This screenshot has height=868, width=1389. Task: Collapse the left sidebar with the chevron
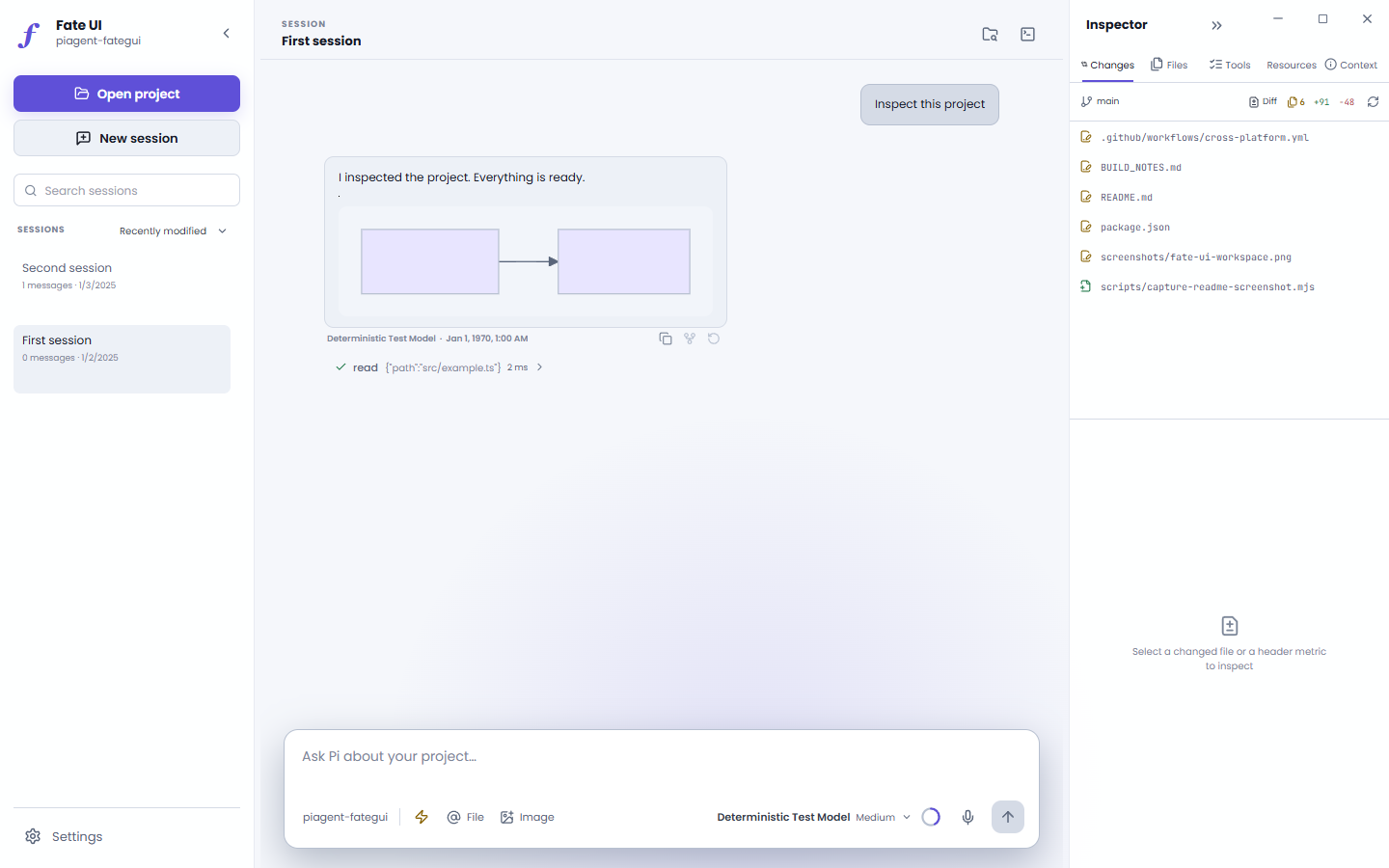point(227,33)
